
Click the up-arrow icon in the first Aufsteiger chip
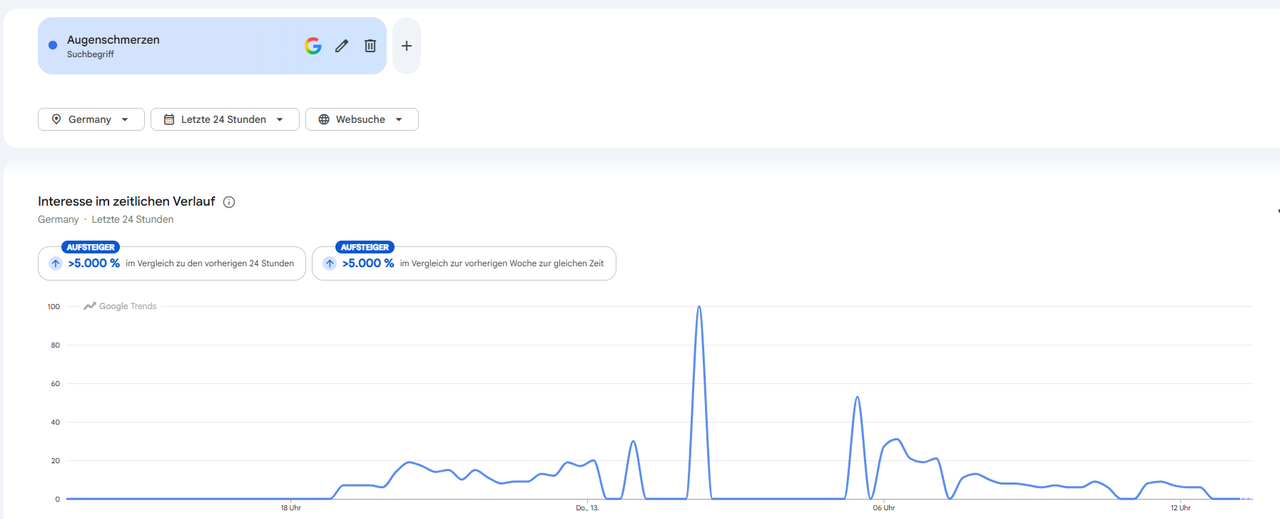pyautogui.click(x=55, y=264)
